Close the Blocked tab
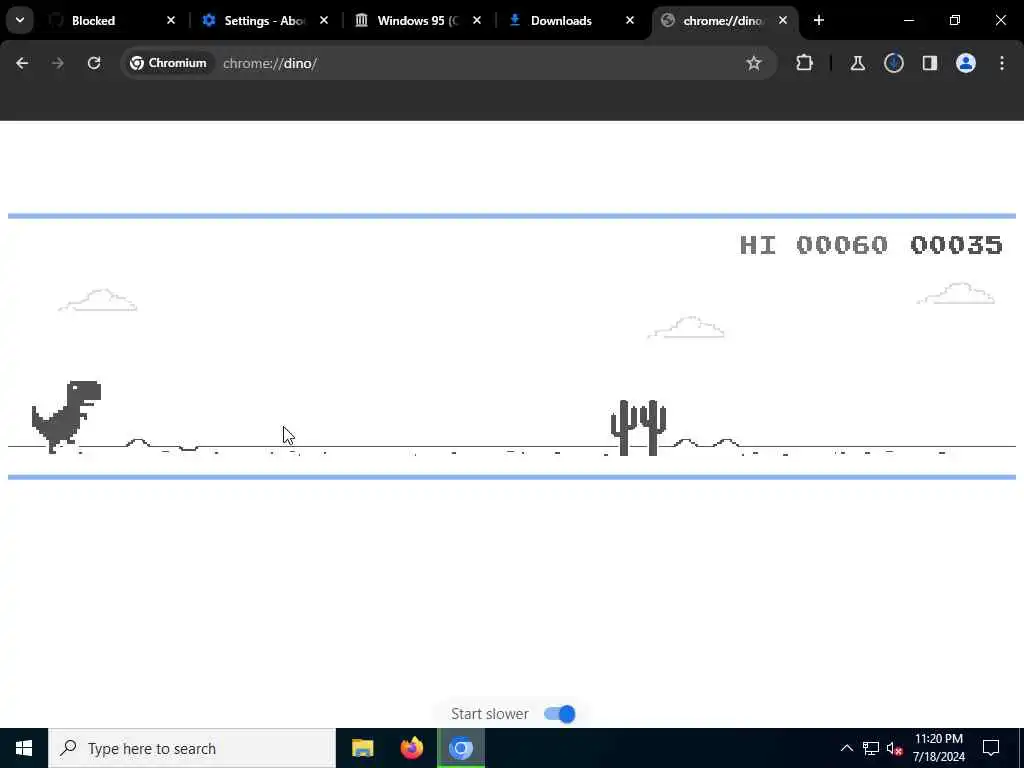This screenshot has height=768, width=1024. tap(171, 20)
